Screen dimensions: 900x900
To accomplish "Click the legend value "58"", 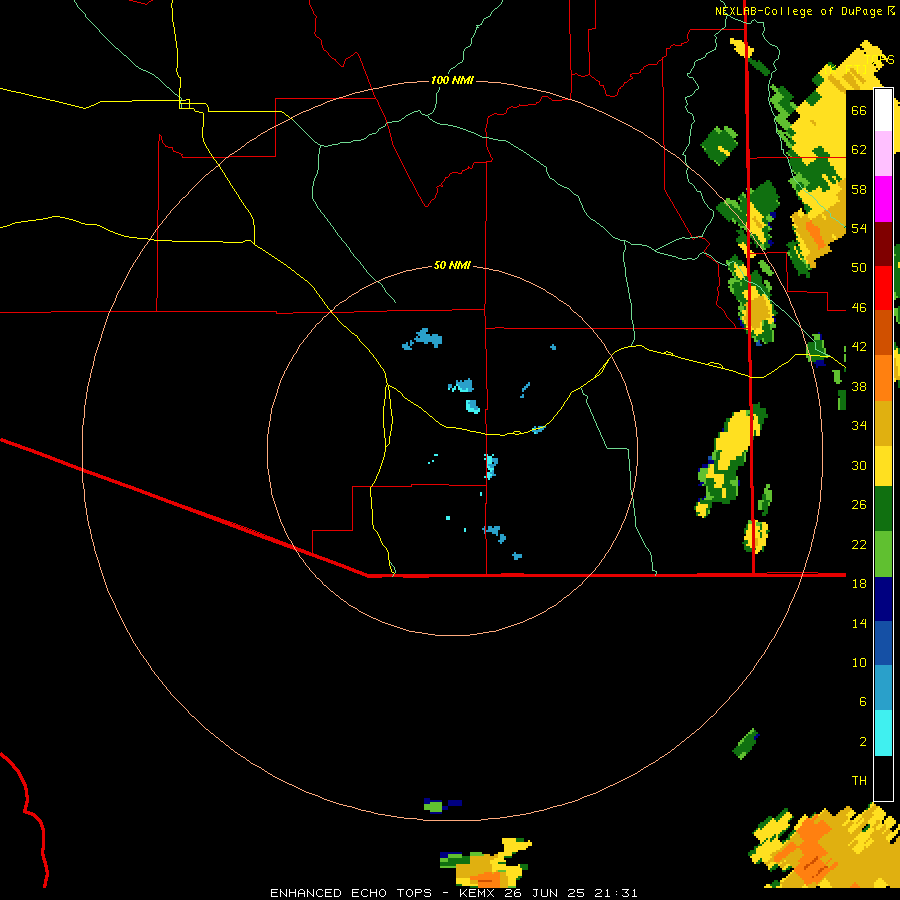I will point(859,189).
